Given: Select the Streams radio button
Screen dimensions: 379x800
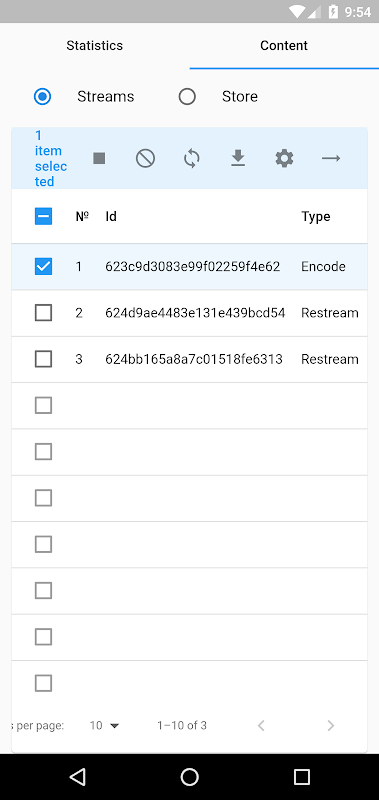Looking at the screenshot, I should click(x=42, y=96).
